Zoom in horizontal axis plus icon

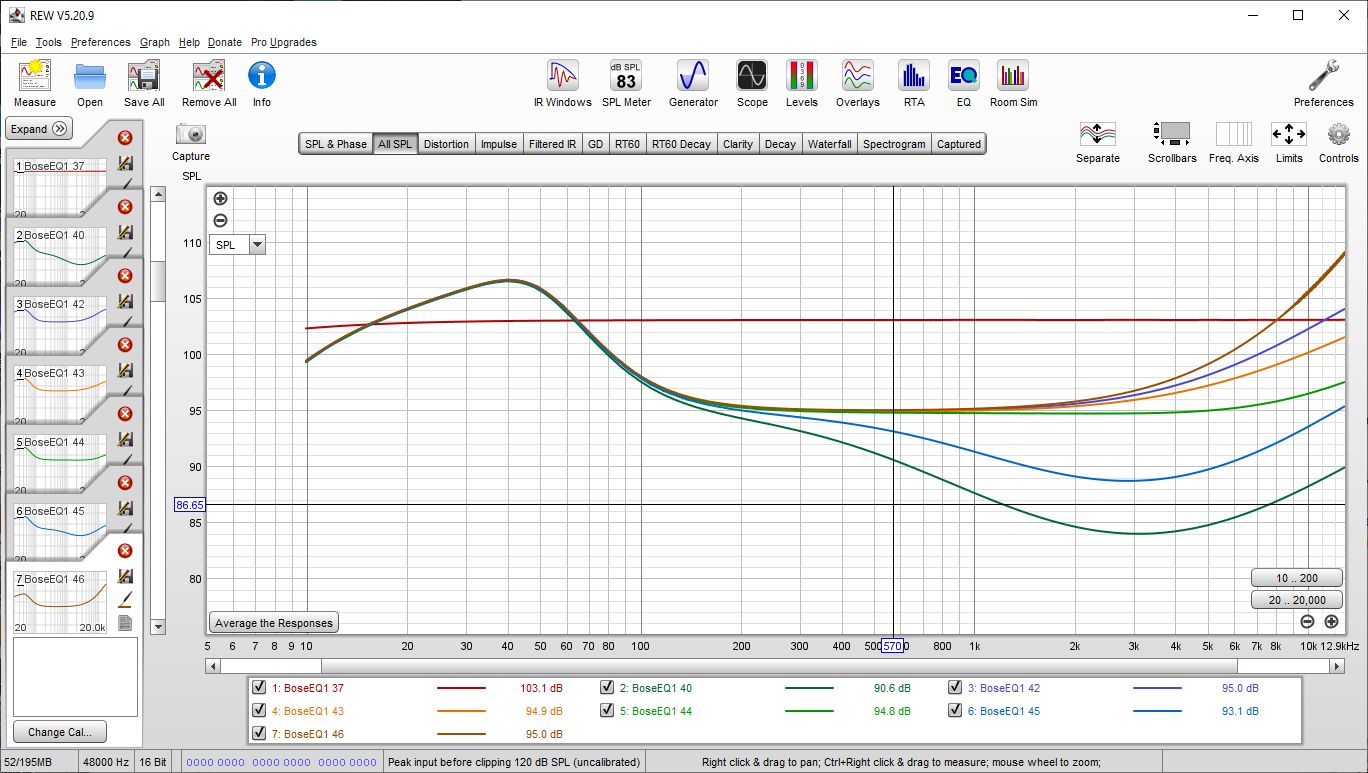pyautogui.click(x=1331, y=621)
